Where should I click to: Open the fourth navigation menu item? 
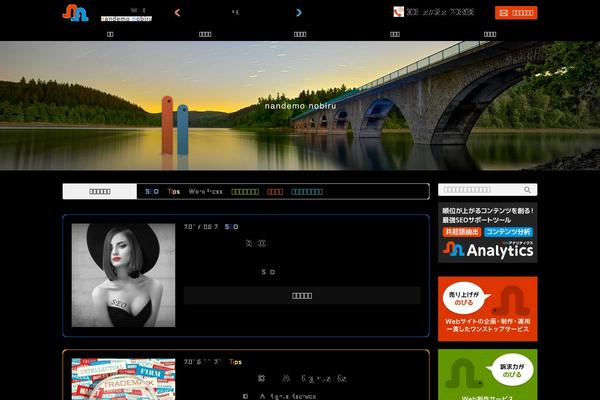pos(395,34)
